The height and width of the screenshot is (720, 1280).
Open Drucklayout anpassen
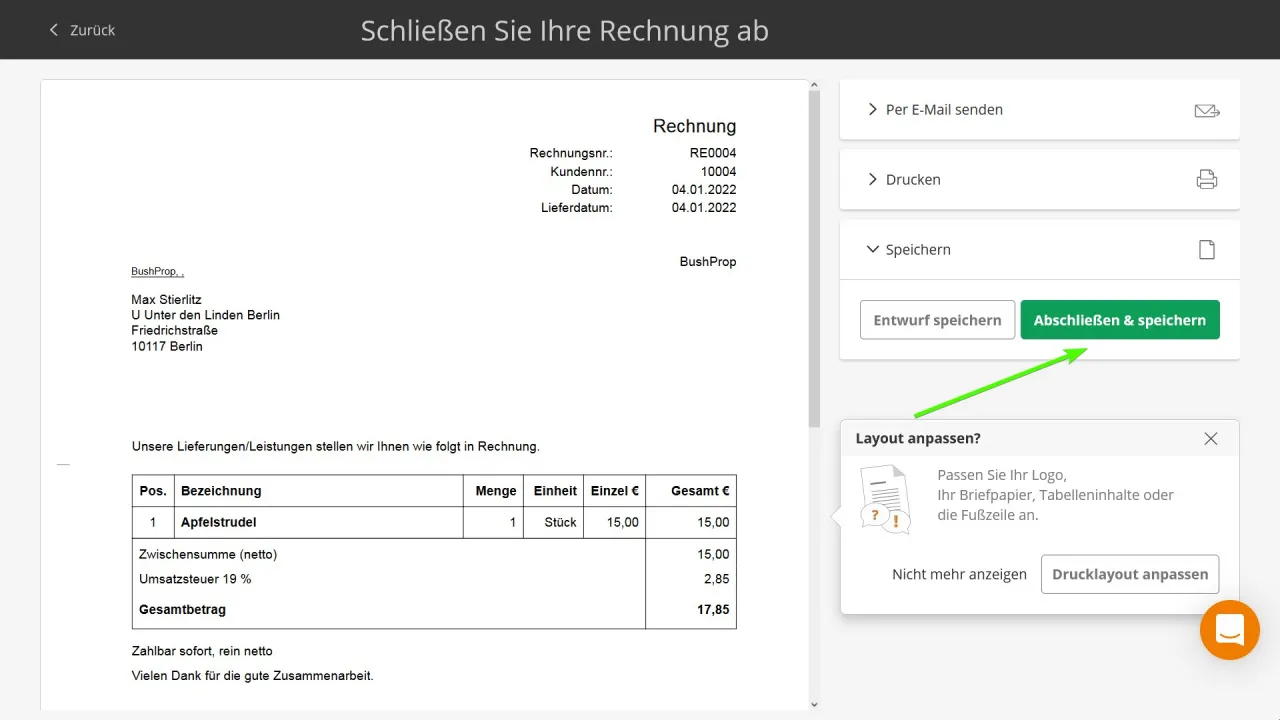pyautogui.click(x=1130, y=574)
